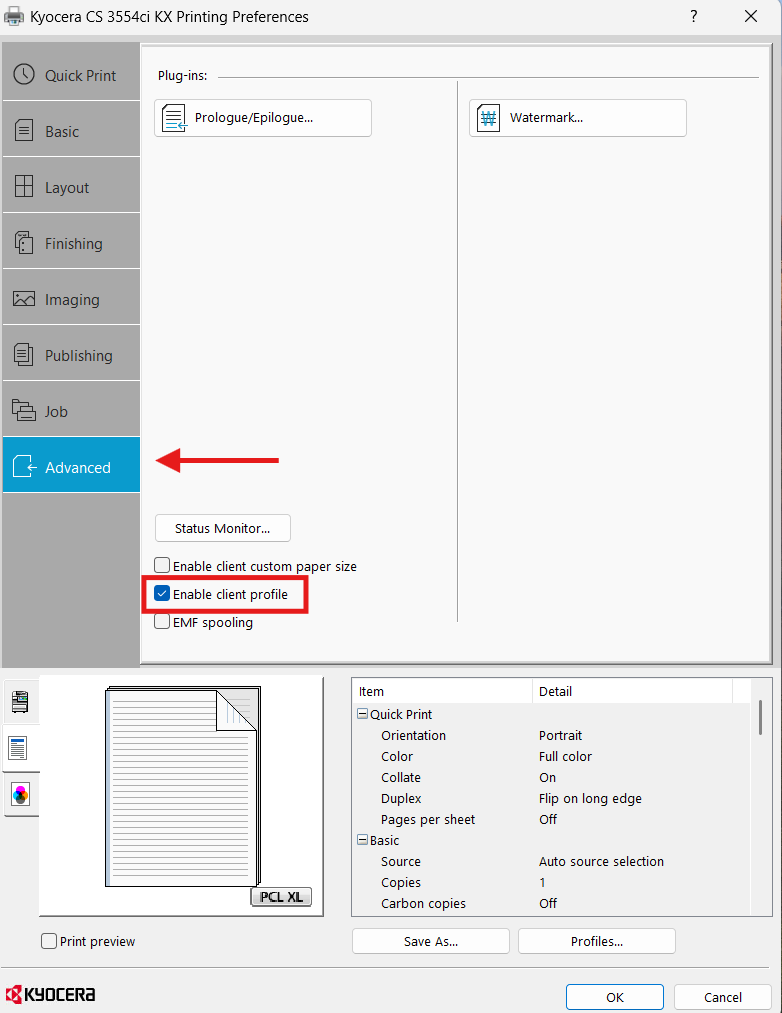This screenshot has height=1013, width=782.
Task: Click the Imaging picture icon
Action: click(24, 298)
